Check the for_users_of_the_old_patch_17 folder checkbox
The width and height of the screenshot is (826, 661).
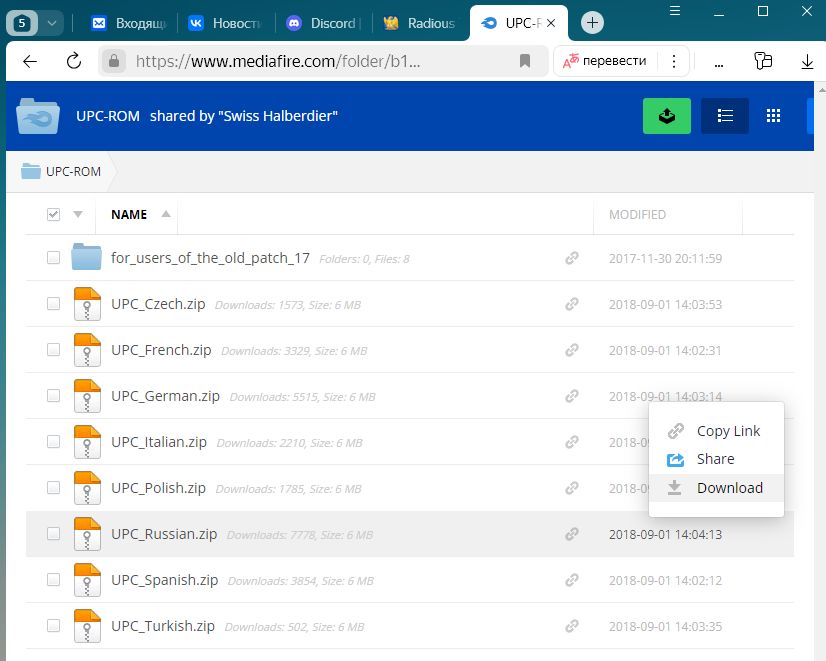click(53, 258)
